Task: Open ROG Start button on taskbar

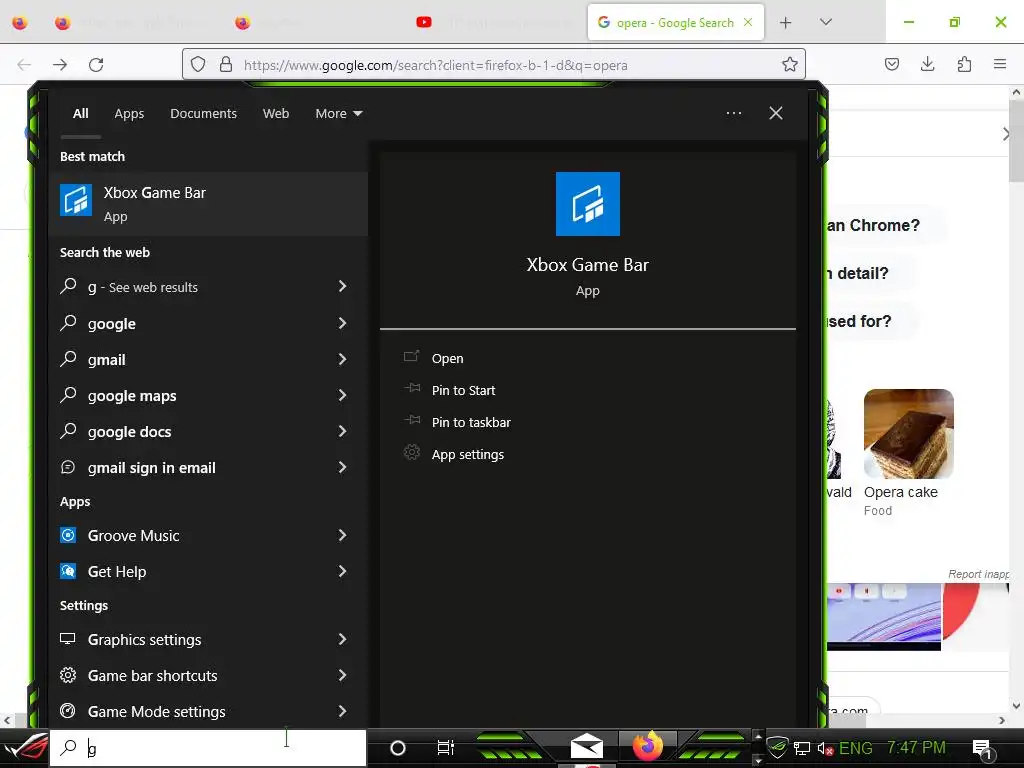Action: coord(25,748)
